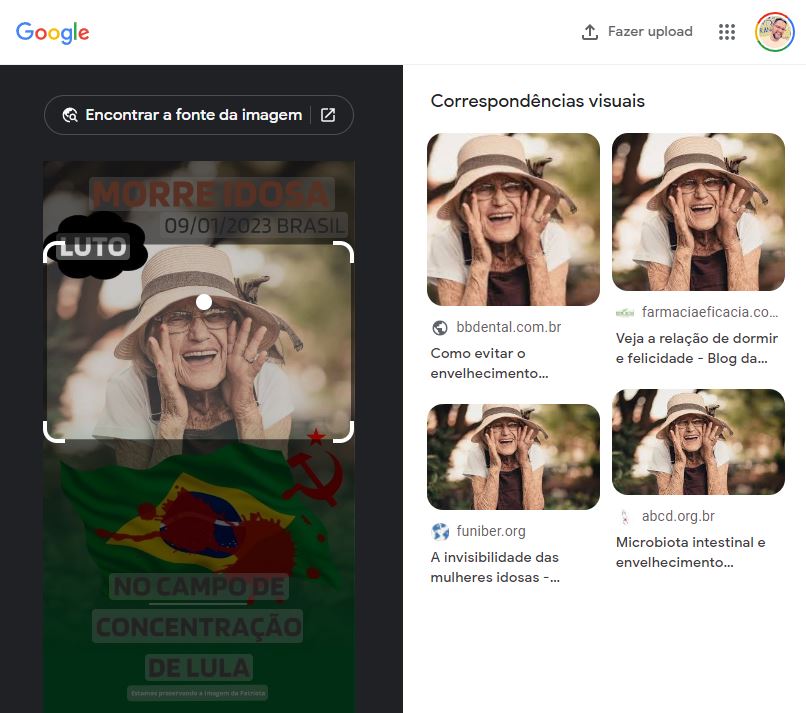Select the funiber.org result thumbnail

pyautogui.click(x=513, y=457)
